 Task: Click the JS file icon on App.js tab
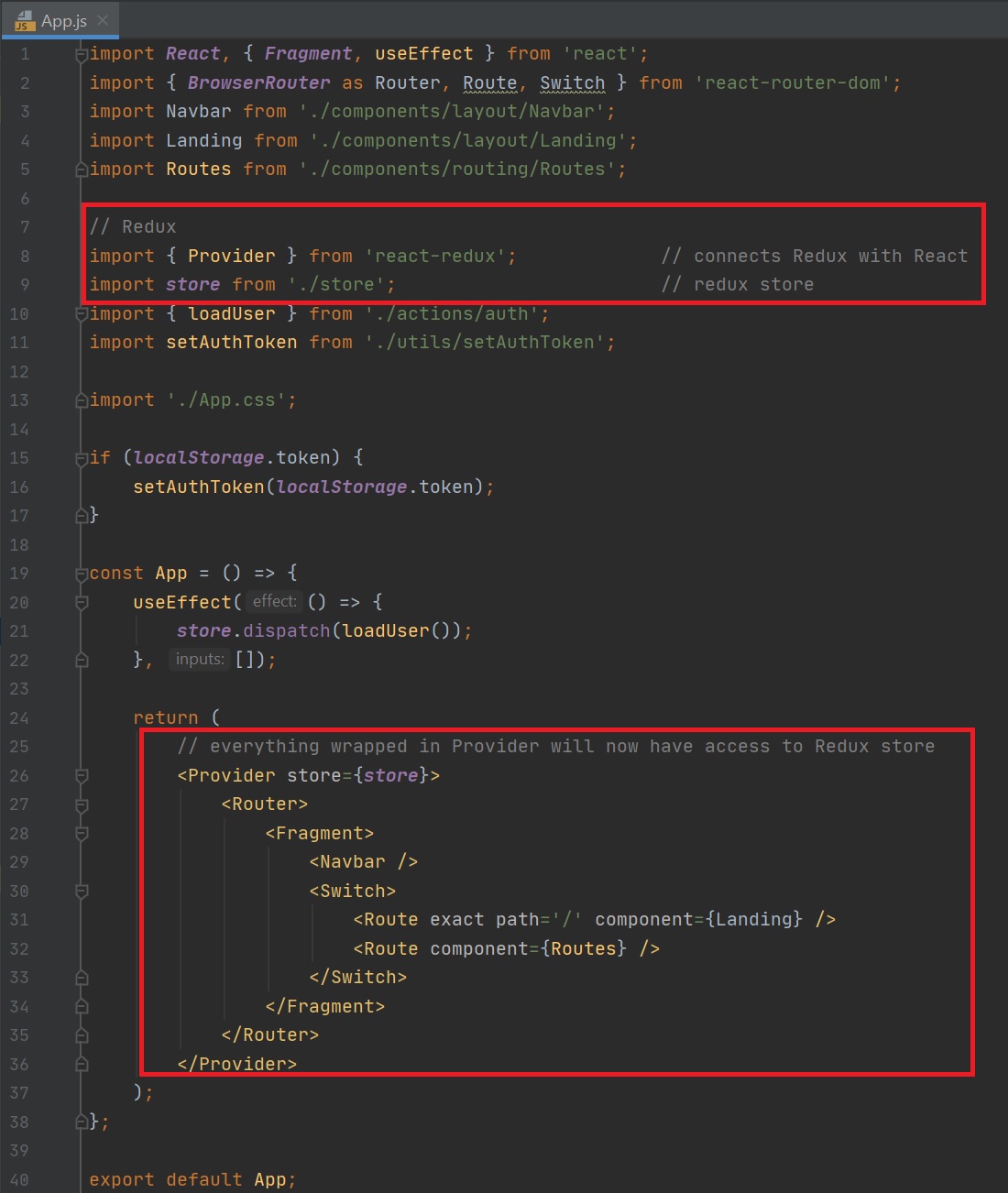point(24,21)
